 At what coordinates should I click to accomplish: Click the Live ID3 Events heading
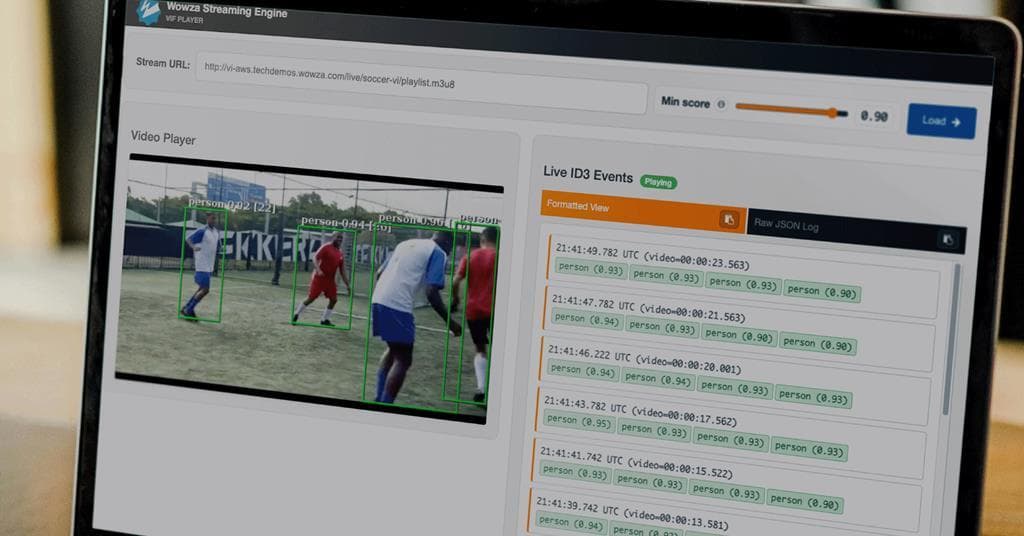[x=588, y=174]
